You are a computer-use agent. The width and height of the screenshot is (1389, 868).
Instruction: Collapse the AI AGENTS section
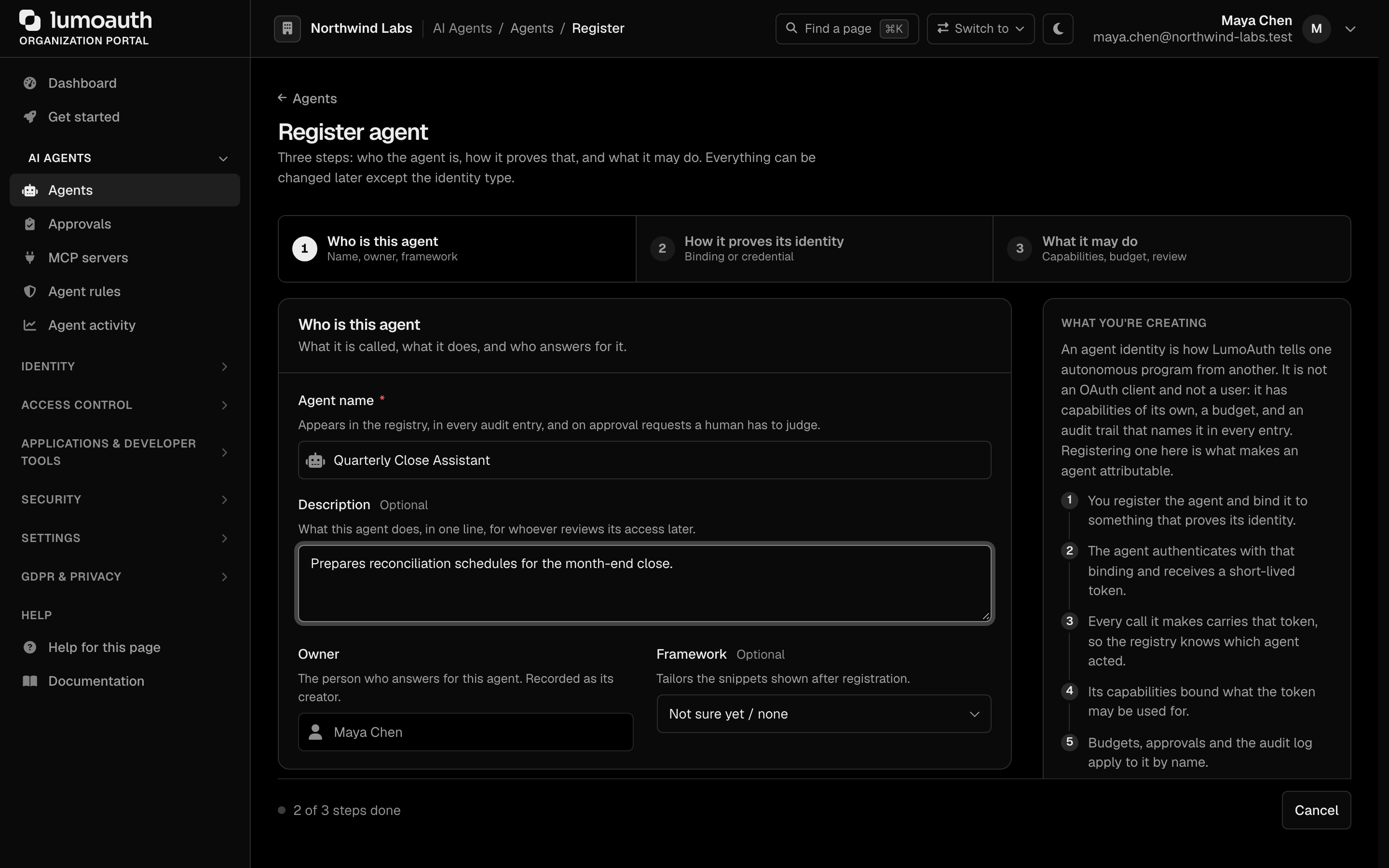coord(125,159)
